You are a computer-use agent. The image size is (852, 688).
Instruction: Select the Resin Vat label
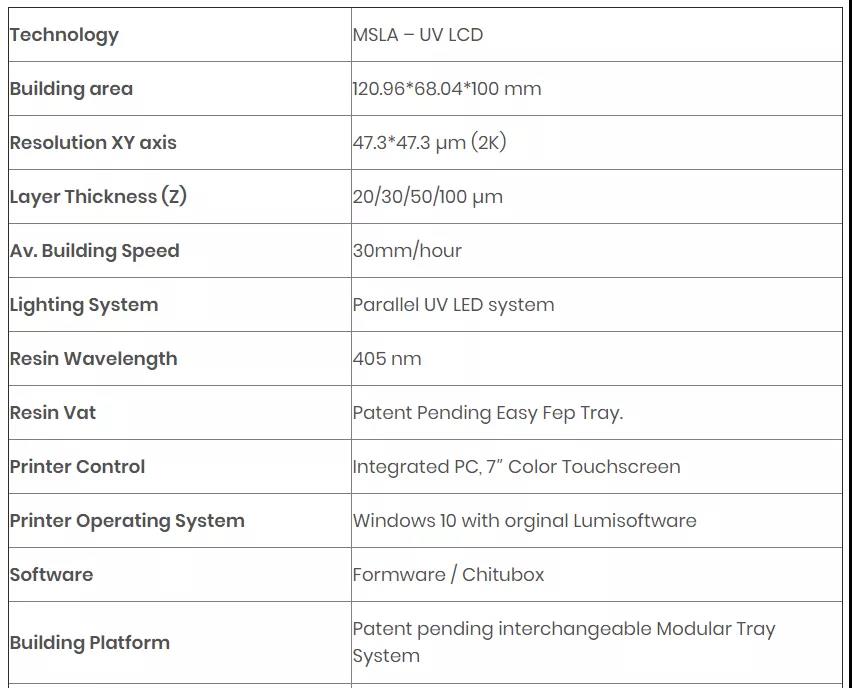(x=53, y=413)
